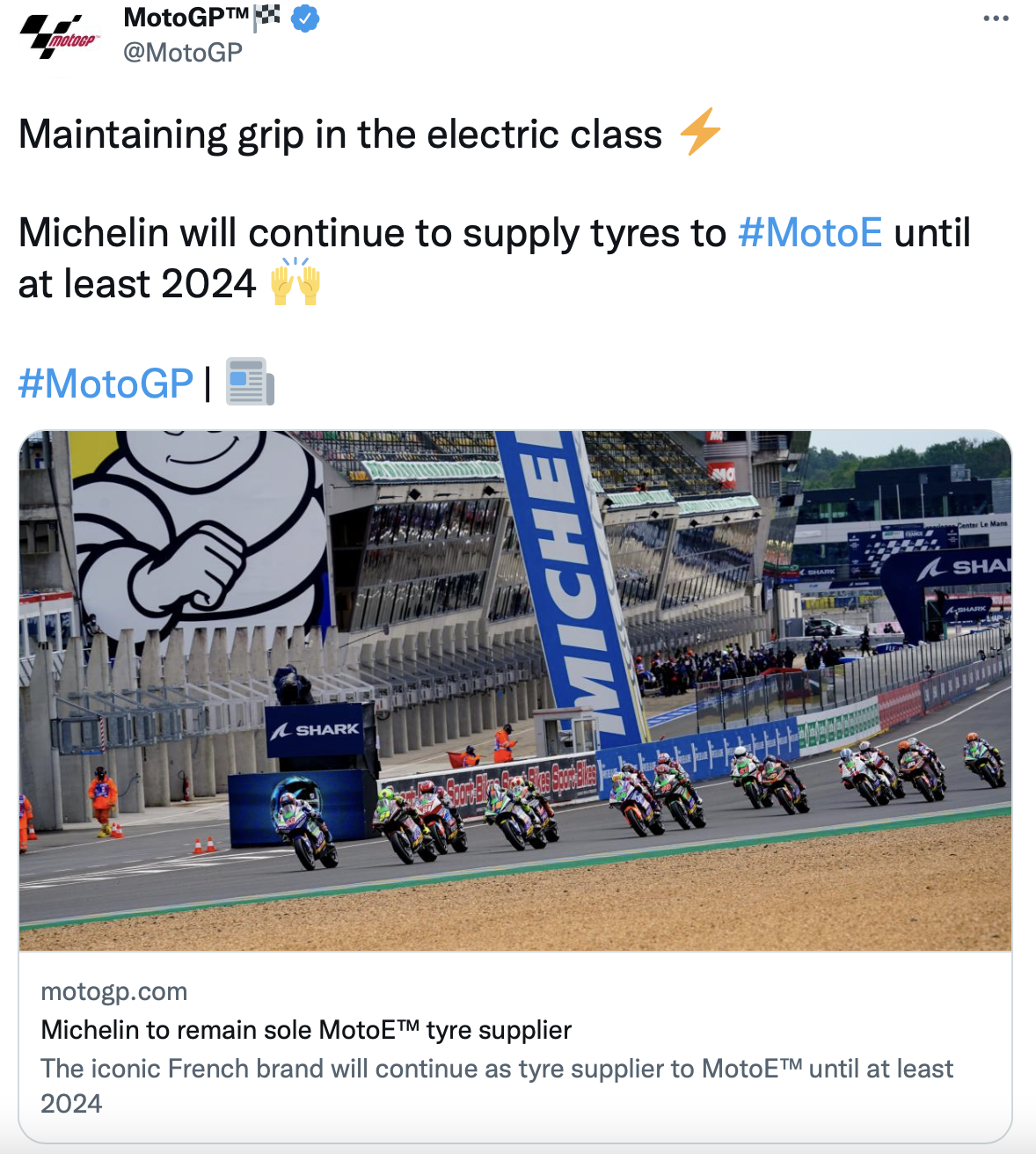The image size is (1036, 1154).
Task: Open the three-dot more options menu
Action: [996, 18]
